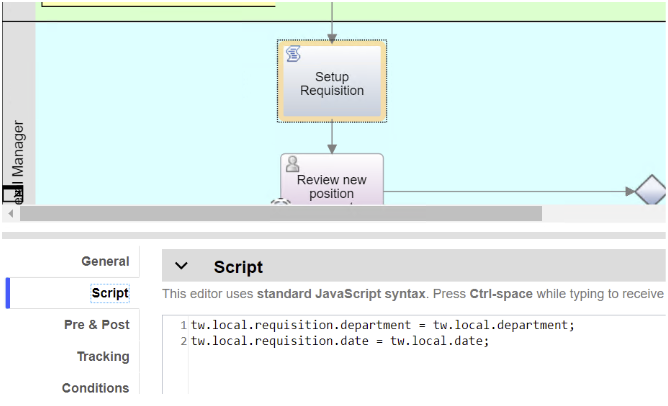Click the flow line to the gateway
The width and height of the screenshot is (668, 406).
pos(509,192)
